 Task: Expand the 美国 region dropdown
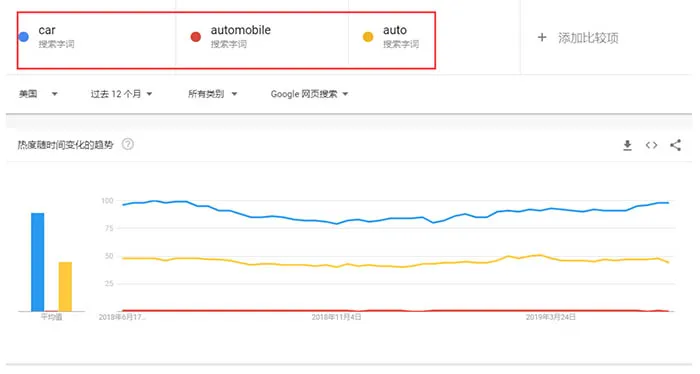point(38,94)
